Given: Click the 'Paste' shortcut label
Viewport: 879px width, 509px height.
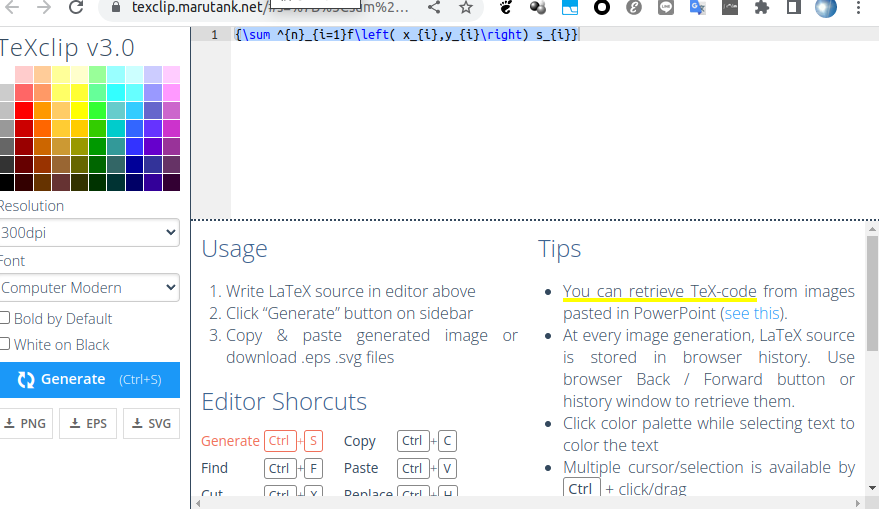Looking at the screenshot, I should click(361, 468).
